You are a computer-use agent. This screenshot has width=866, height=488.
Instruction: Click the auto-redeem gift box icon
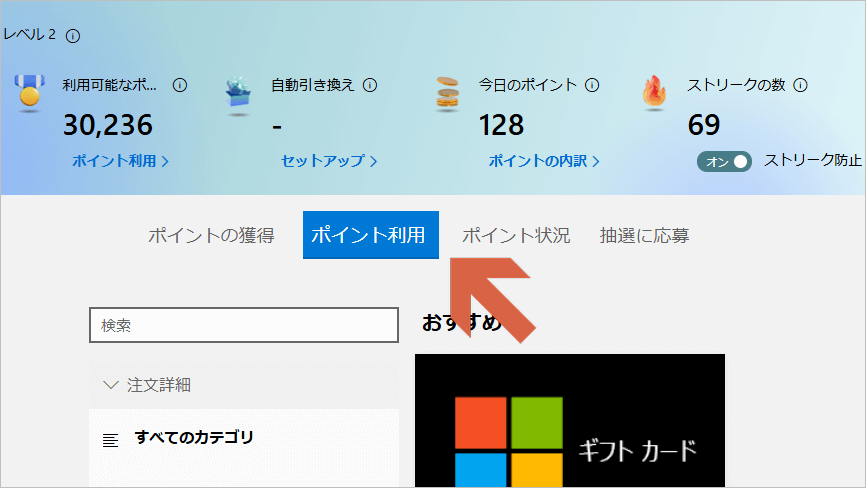[x=239, y=95]
